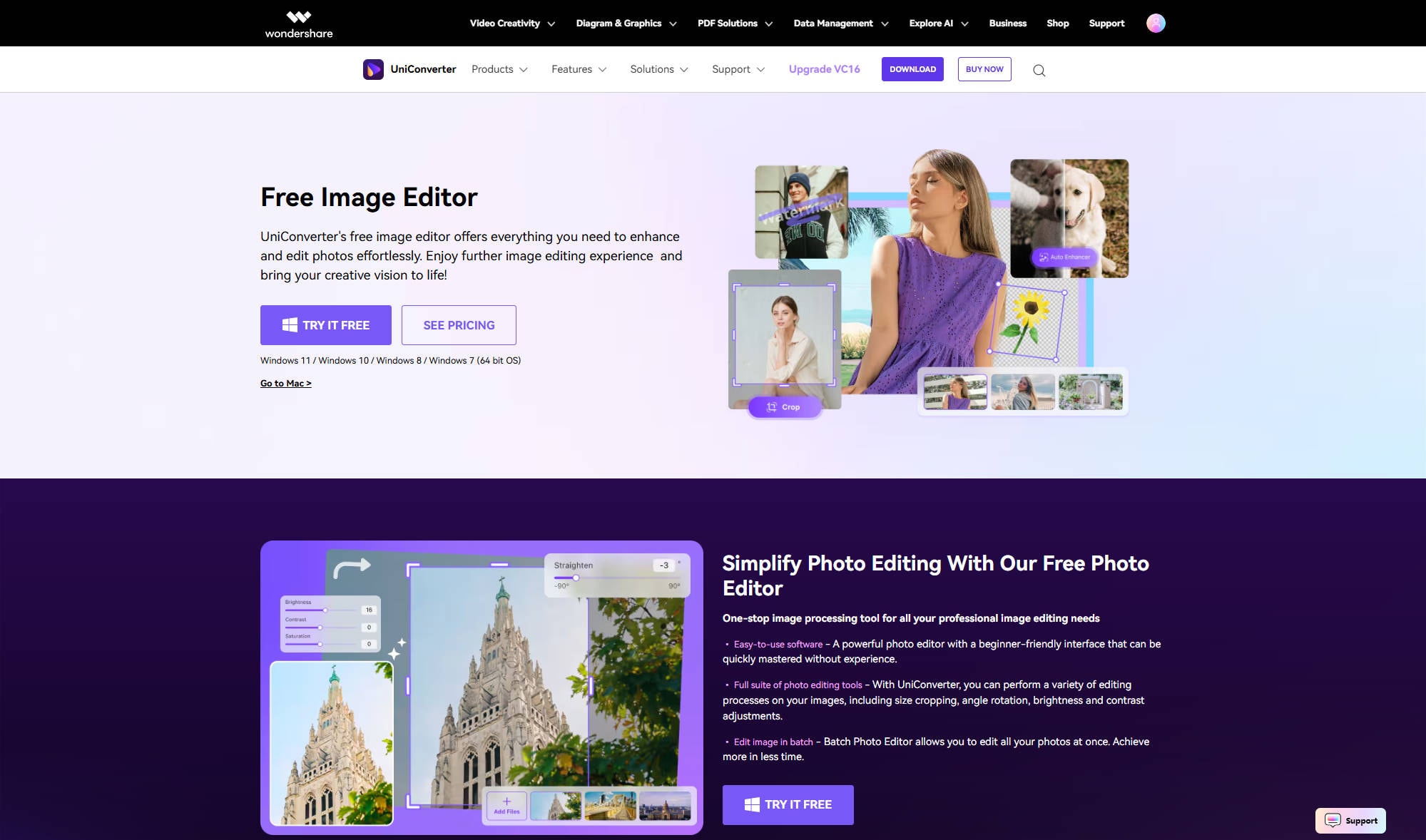
Task: Click the Auto Enhancer badge
Action: click(x=1064, y=257)
